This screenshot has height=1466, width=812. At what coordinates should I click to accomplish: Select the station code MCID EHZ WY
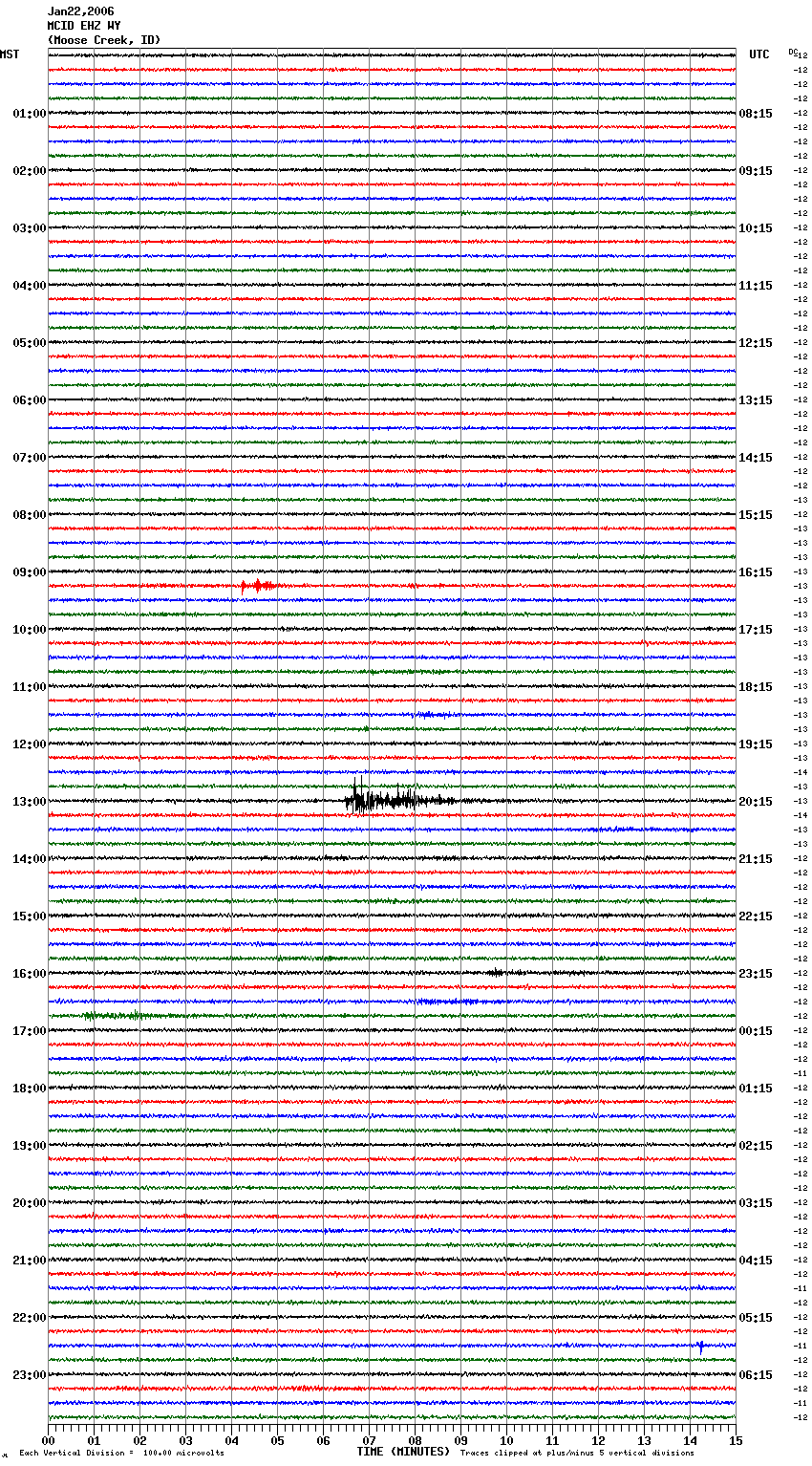coord(84,26)
